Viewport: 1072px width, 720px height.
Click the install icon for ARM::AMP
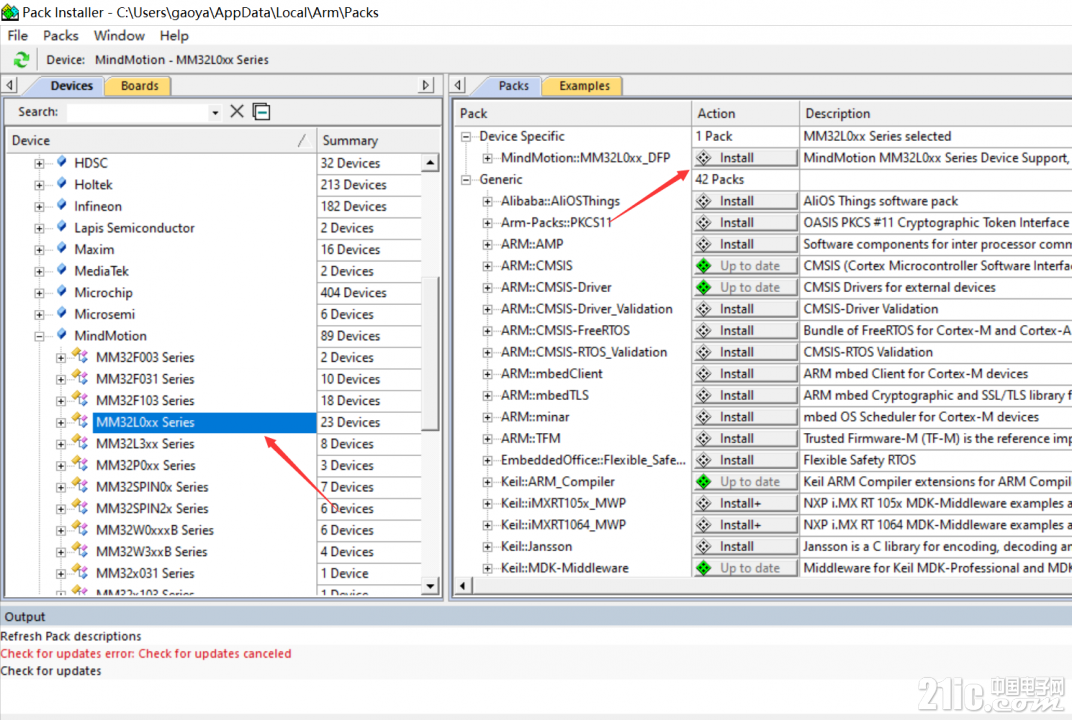click(704, 244)
